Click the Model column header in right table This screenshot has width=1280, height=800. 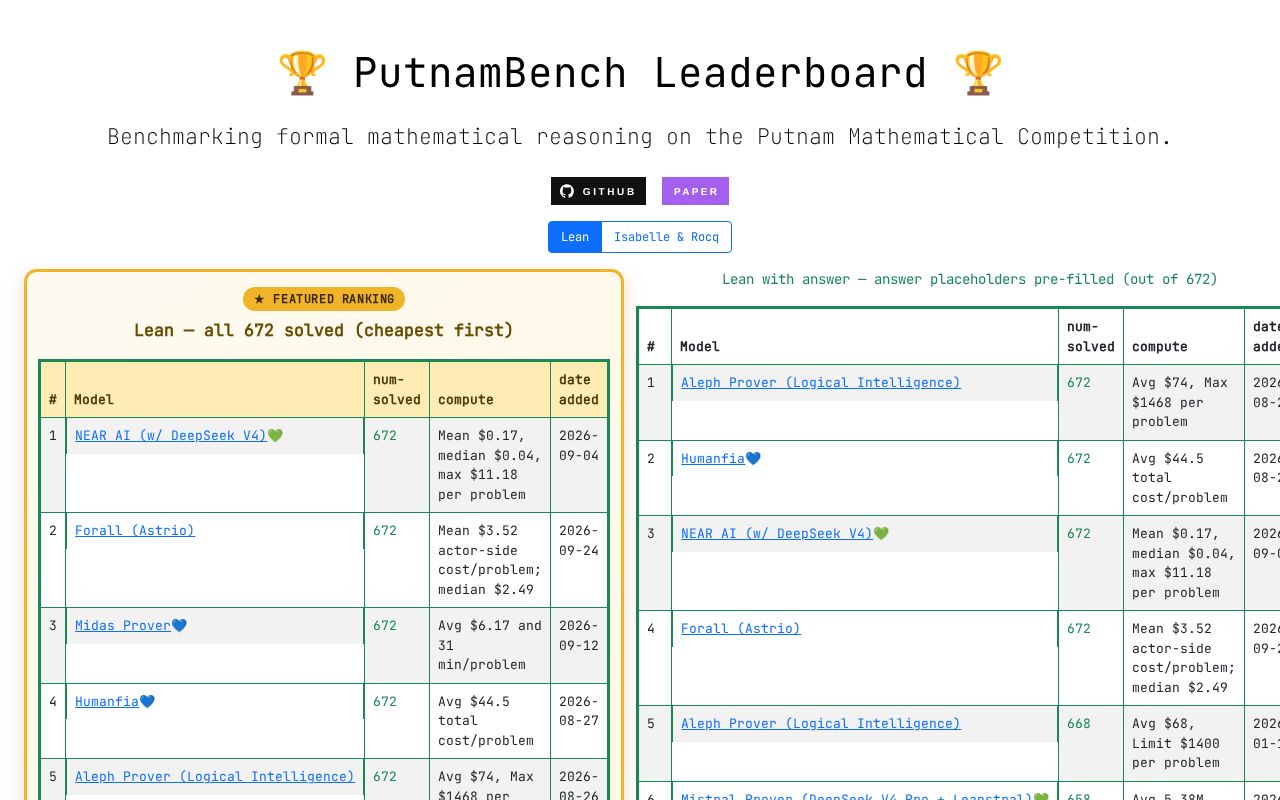[x=865, y=336]
